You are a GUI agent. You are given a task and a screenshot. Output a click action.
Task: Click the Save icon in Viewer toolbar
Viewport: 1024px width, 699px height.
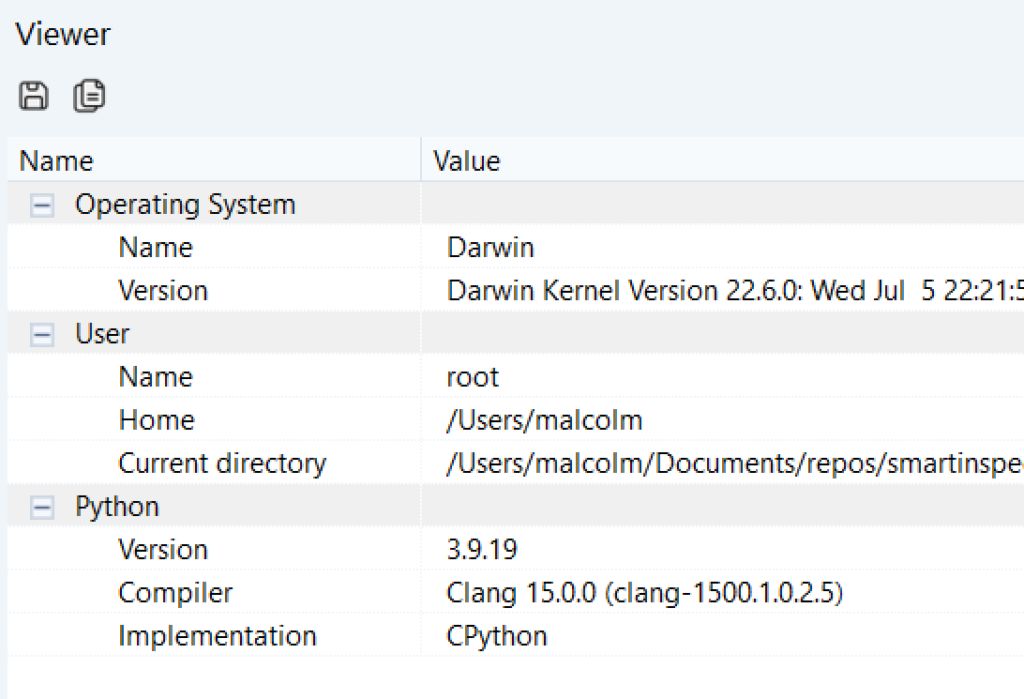point(34,96)
